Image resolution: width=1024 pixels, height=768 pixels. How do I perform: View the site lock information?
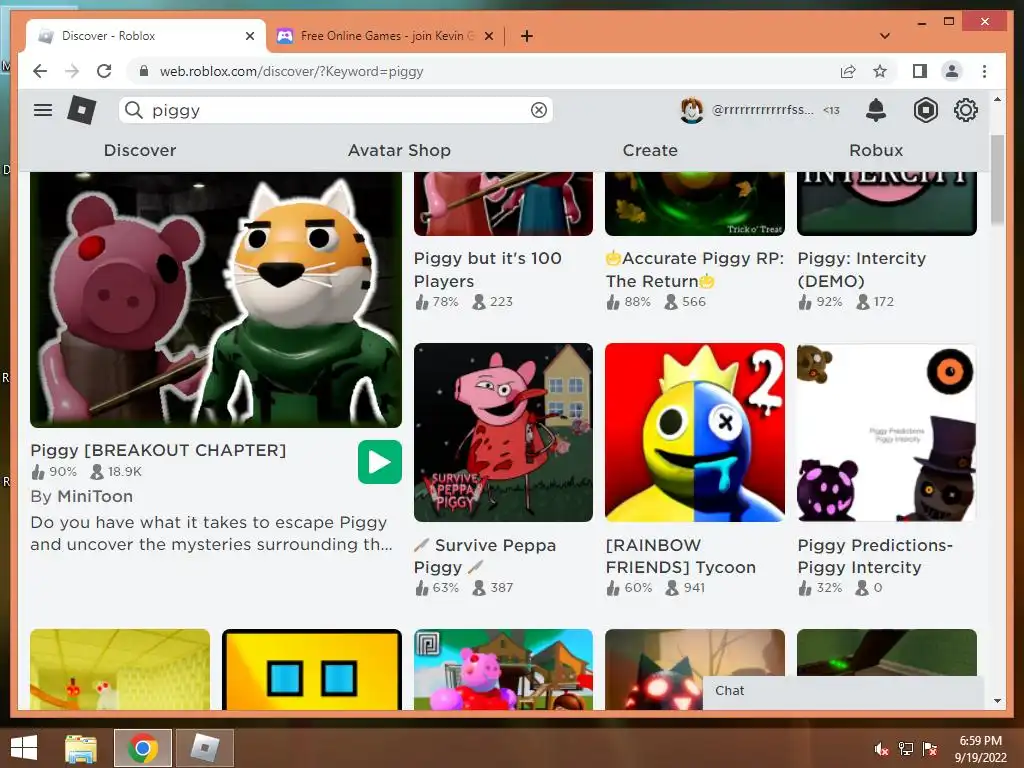tap(144, 71)
